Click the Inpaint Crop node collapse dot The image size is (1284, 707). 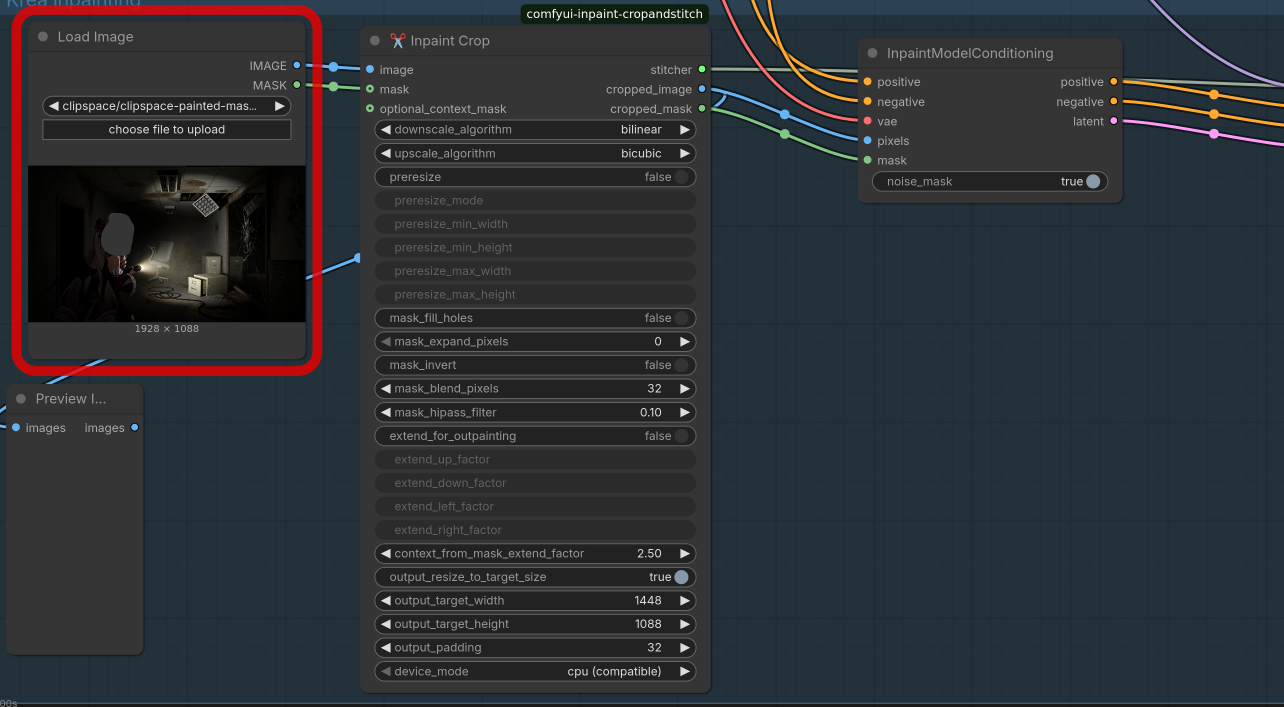pos(375,41)
